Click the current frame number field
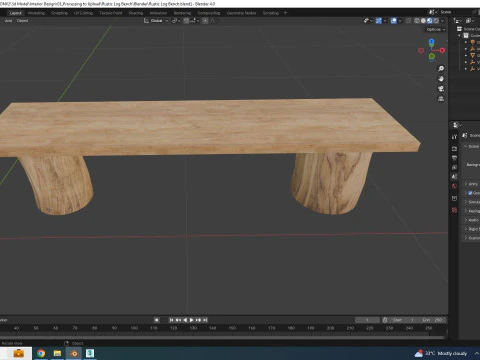This screenshot has height=360, width=480. 367,320
